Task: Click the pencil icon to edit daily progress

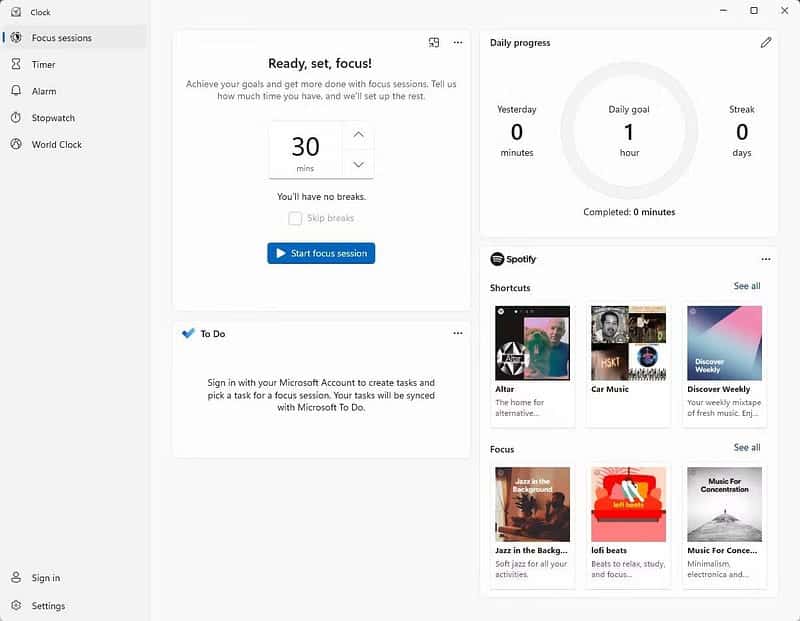Action: [x=765, y=43]
